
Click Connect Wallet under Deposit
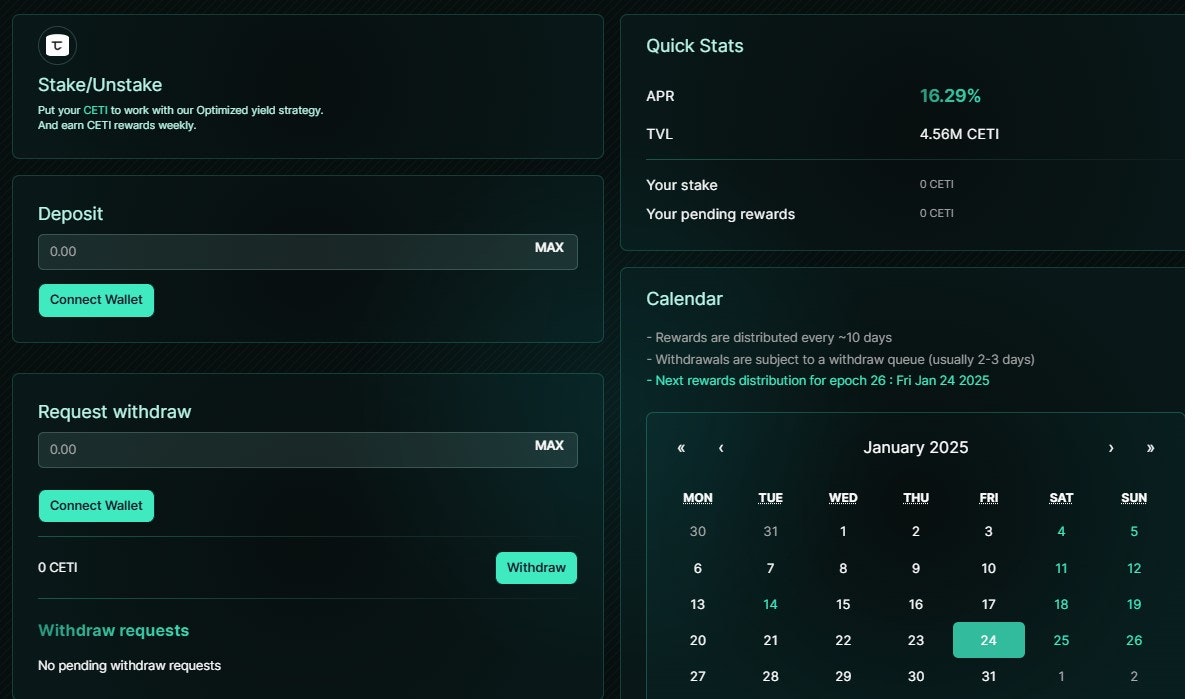96,300
